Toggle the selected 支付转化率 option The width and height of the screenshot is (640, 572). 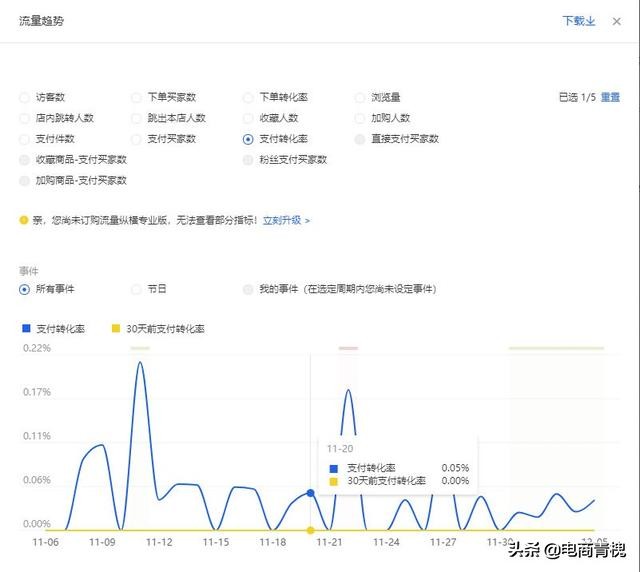[x=248, y=139]
